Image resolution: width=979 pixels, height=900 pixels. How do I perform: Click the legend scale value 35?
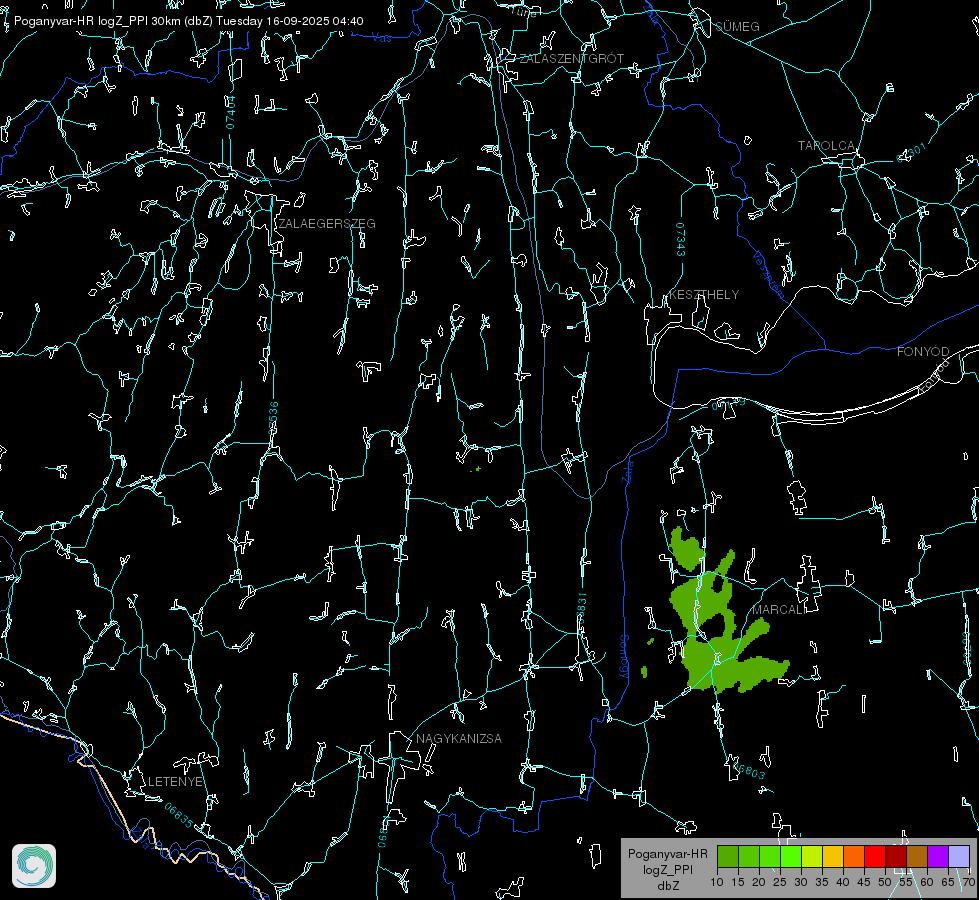[822, 883]
